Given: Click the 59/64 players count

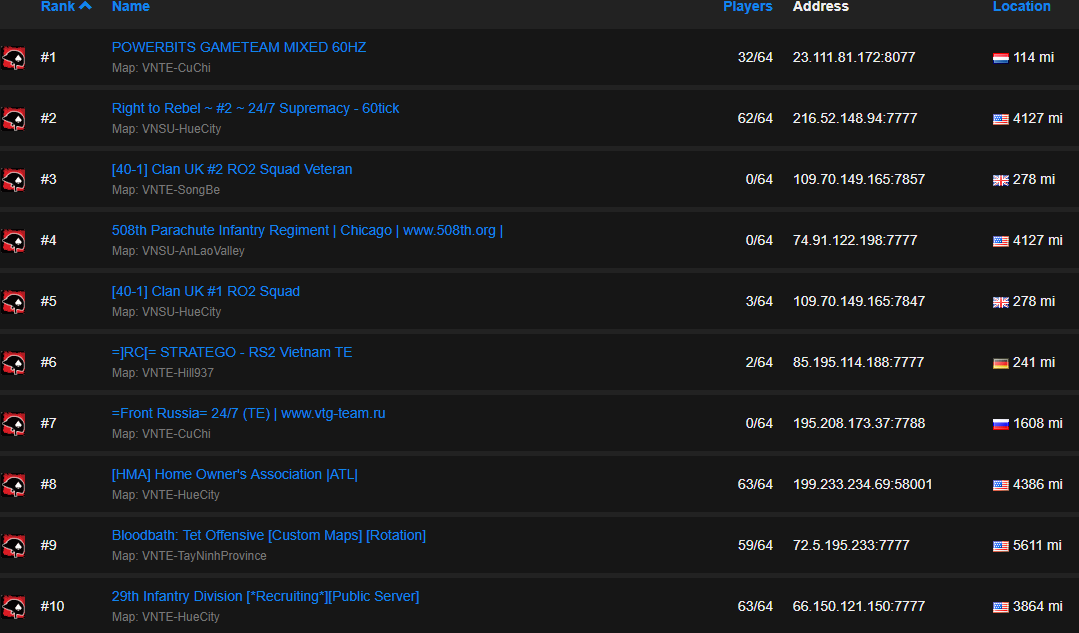Looking at the screenshot, I should (755, 546).
